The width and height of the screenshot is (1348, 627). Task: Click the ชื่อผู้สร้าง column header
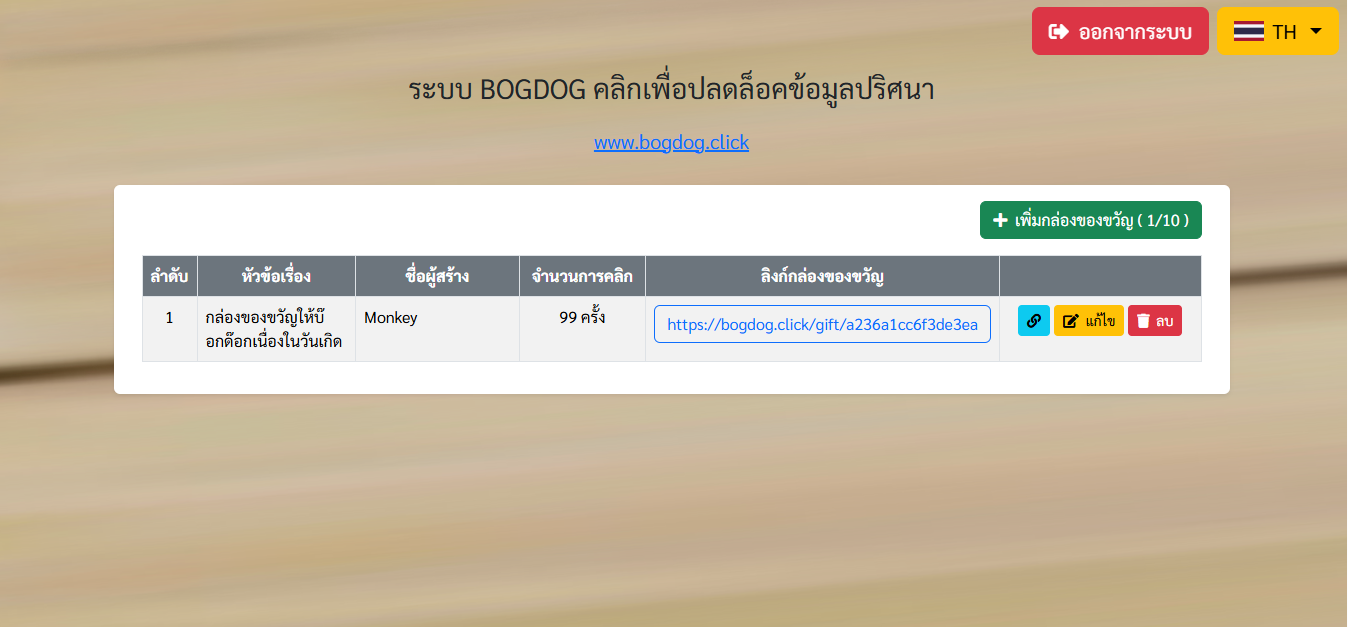coord(437,276)
